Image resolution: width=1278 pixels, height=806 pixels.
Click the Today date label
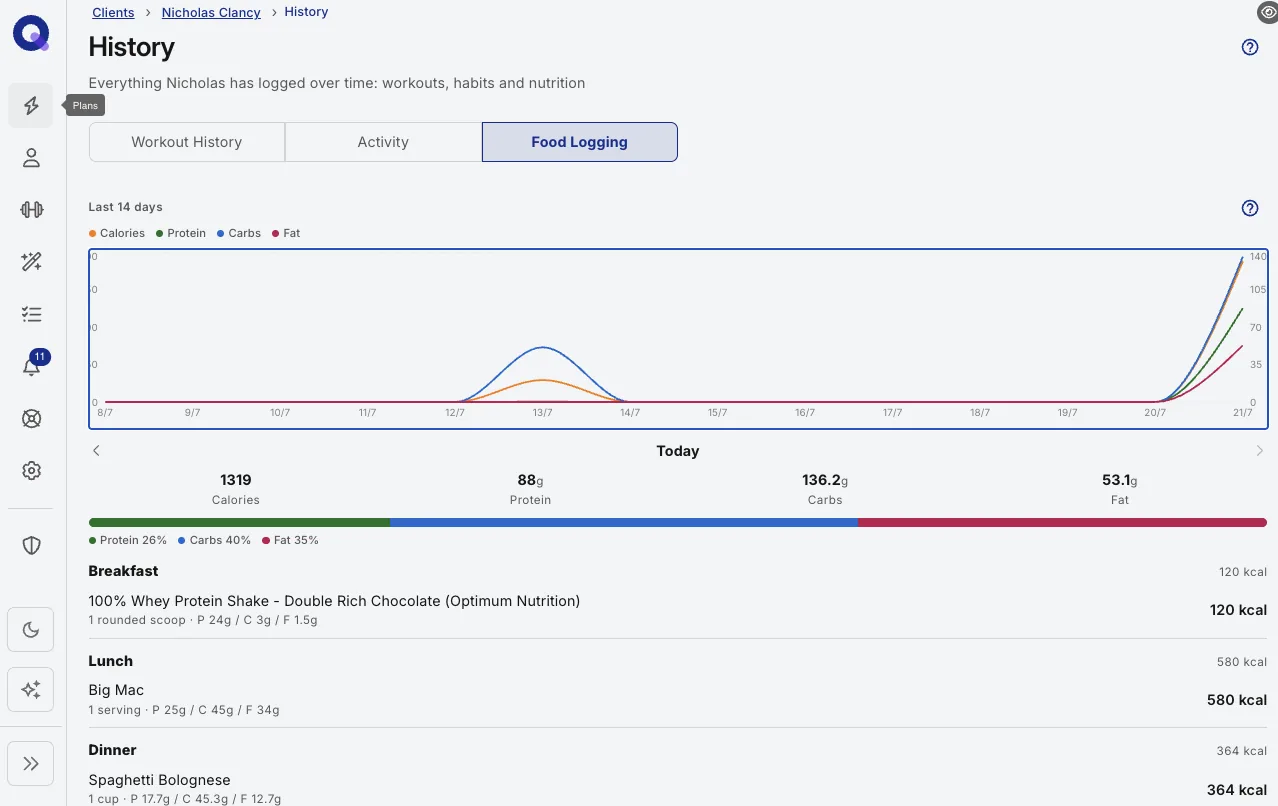tap(678, 451)
